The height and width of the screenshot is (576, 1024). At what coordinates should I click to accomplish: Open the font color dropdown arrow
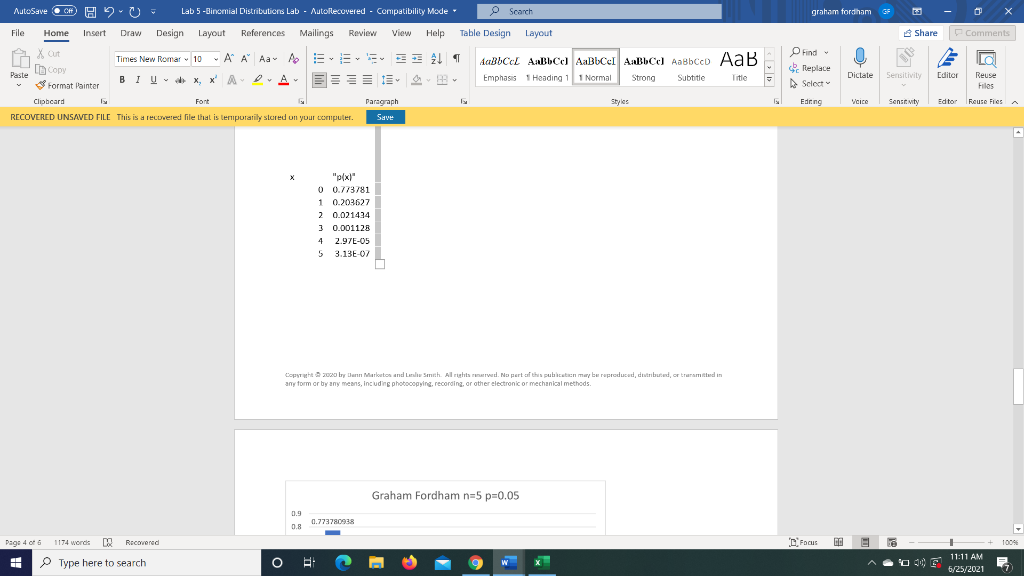coord(295,80)
